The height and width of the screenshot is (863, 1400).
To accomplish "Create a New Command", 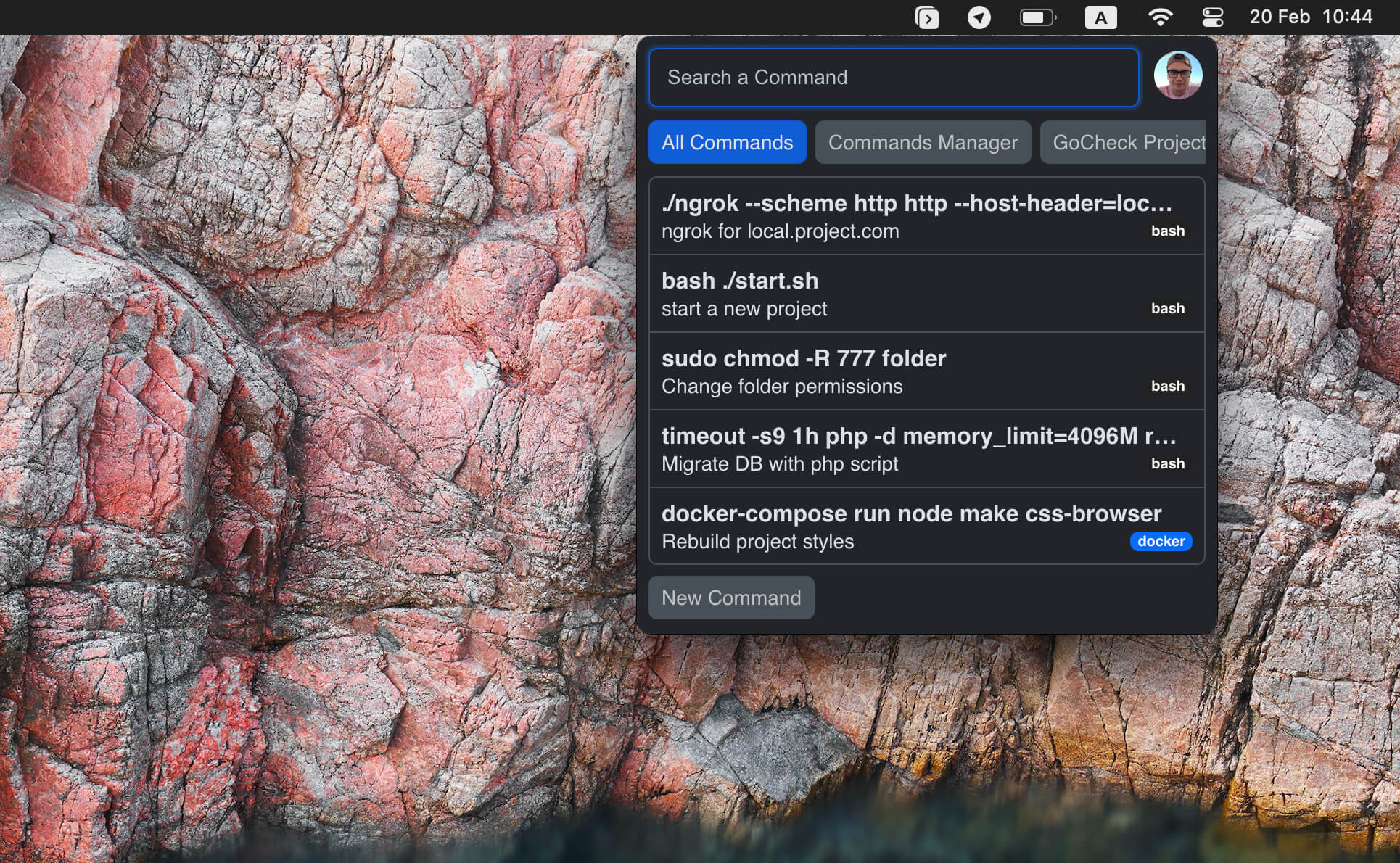I will pos(730,598).
